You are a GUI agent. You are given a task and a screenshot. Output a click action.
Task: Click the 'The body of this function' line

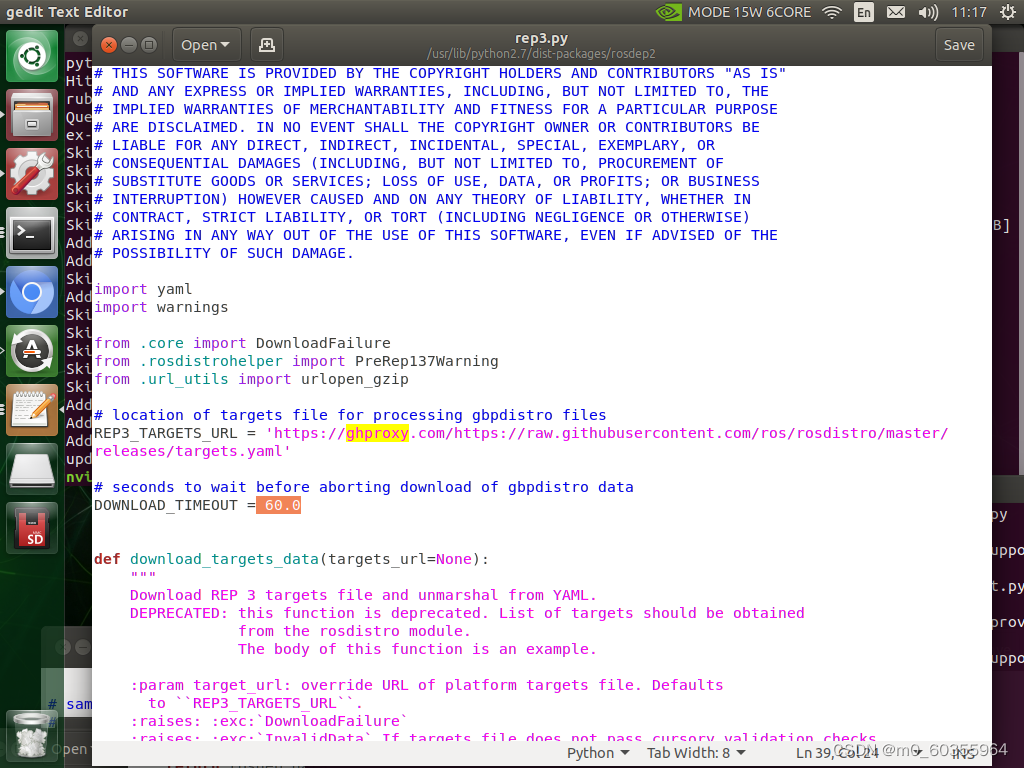click(x=417, y=648)
